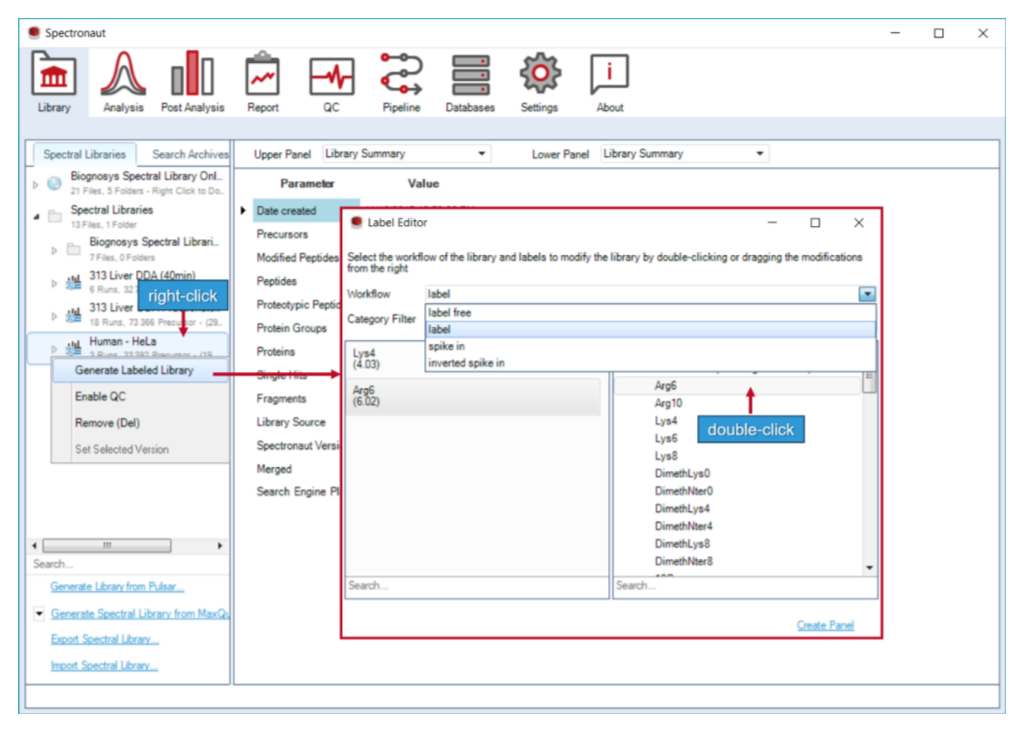Choose Remove (Del) from context menu

tap(140, 422)
